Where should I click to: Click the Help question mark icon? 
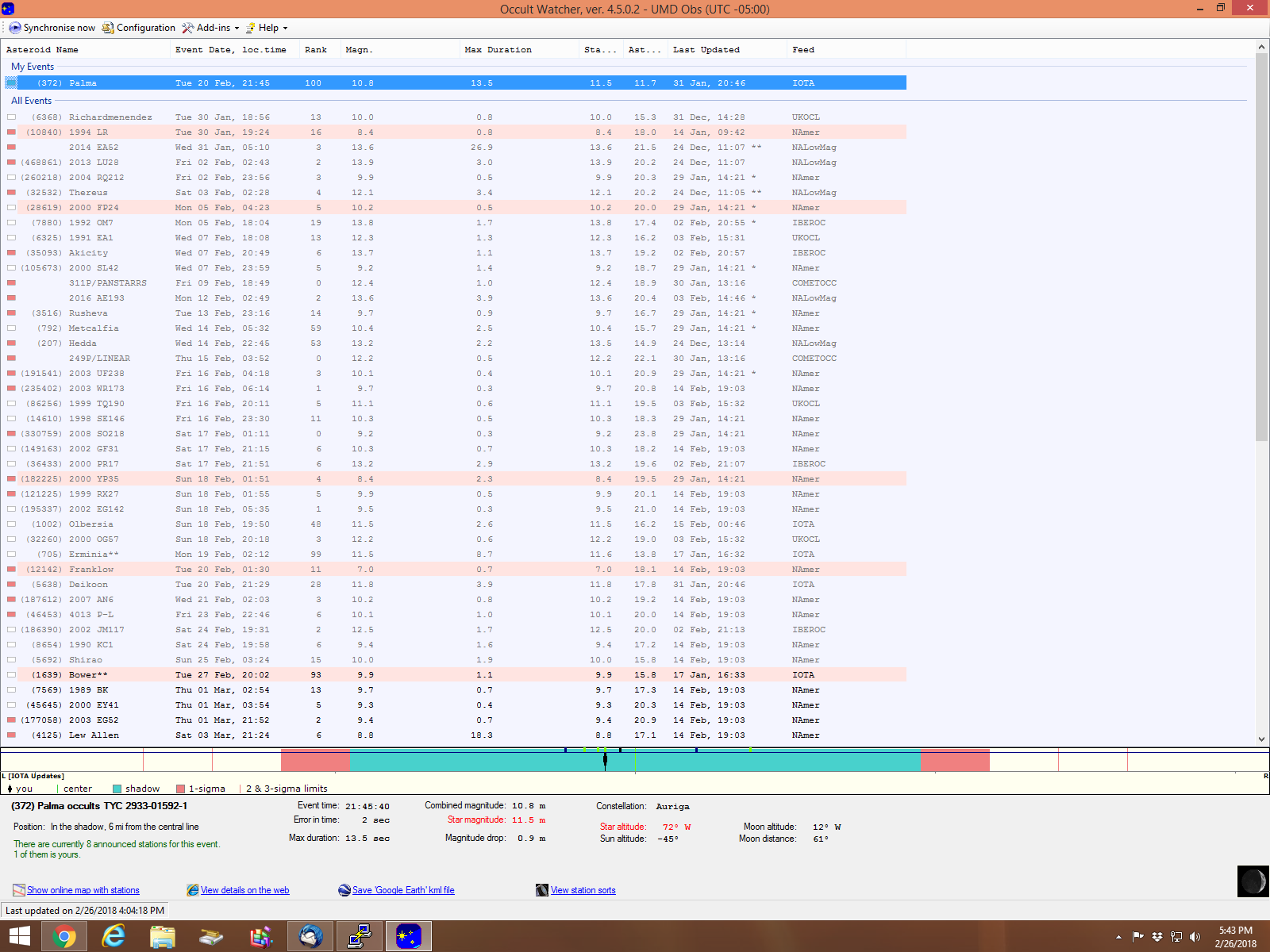[x=251, y=28]
